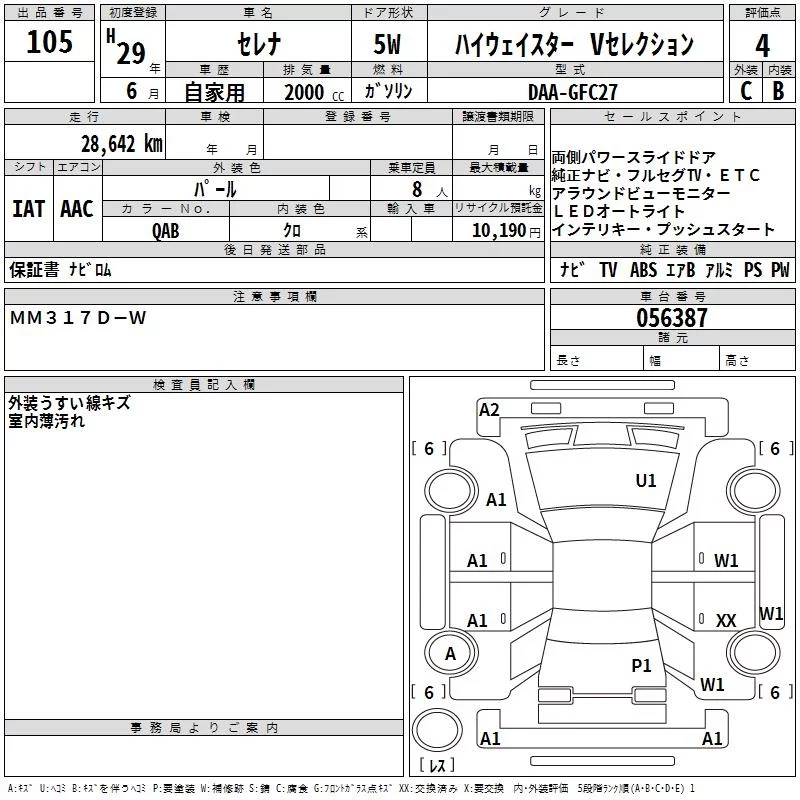800x800 pixels.
Task: Select the exterior color パール
Action: tap(215, 189)
